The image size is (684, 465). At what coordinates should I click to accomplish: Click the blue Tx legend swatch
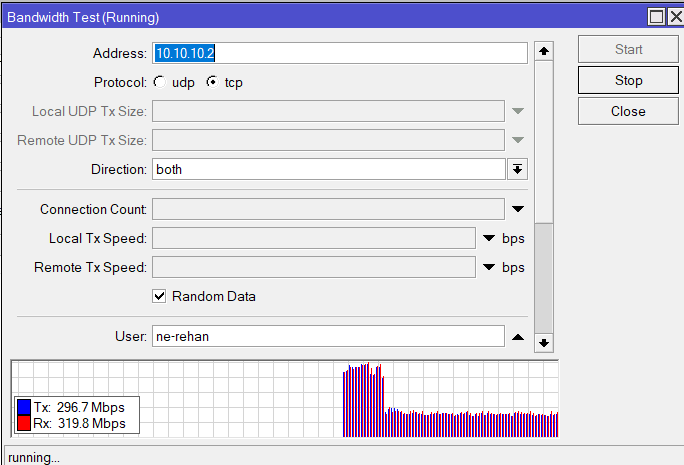[x=24, y=407]
